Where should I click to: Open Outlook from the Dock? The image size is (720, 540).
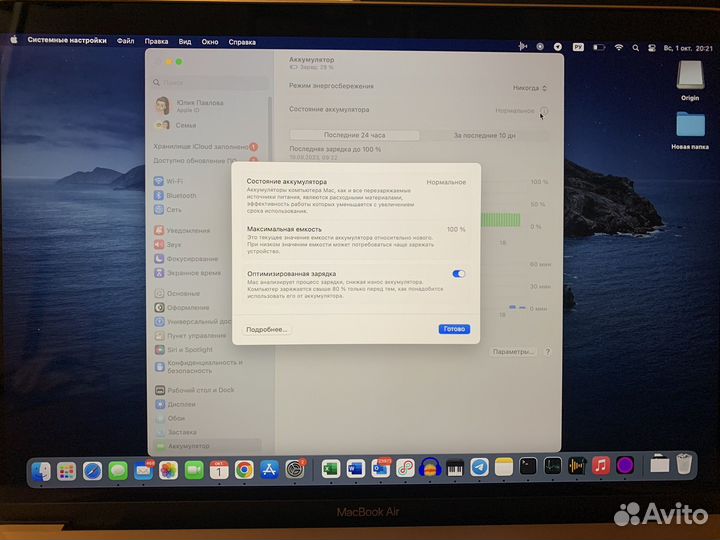381,468
